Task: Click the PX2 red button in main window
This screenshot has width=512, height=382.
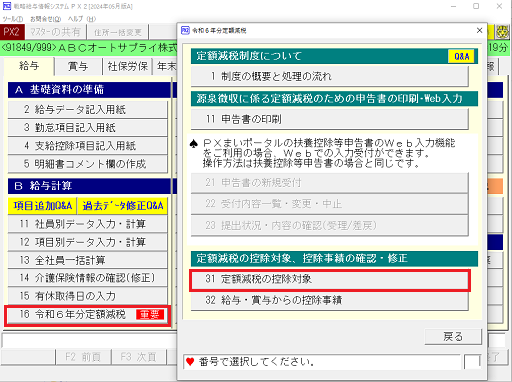Action: (12, 32)
